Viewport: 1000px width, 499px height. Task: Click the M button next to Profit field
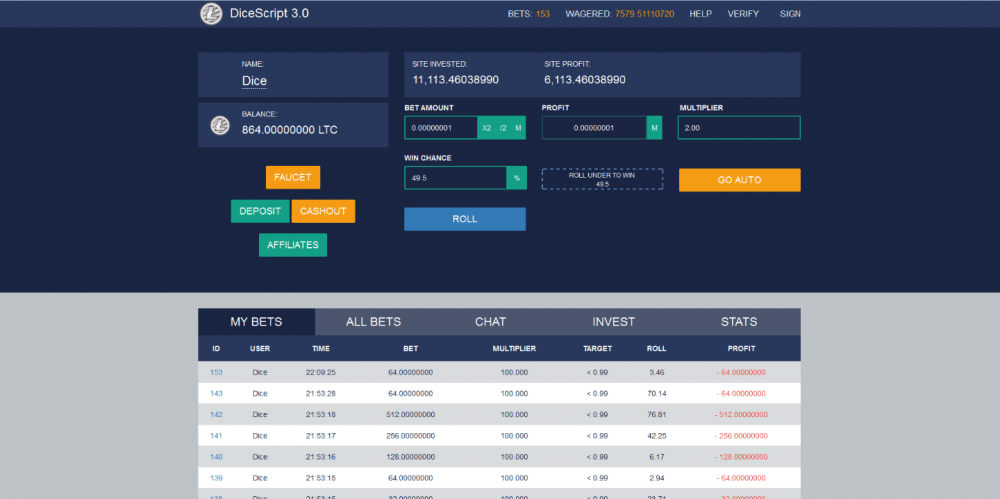pos(654,128)
